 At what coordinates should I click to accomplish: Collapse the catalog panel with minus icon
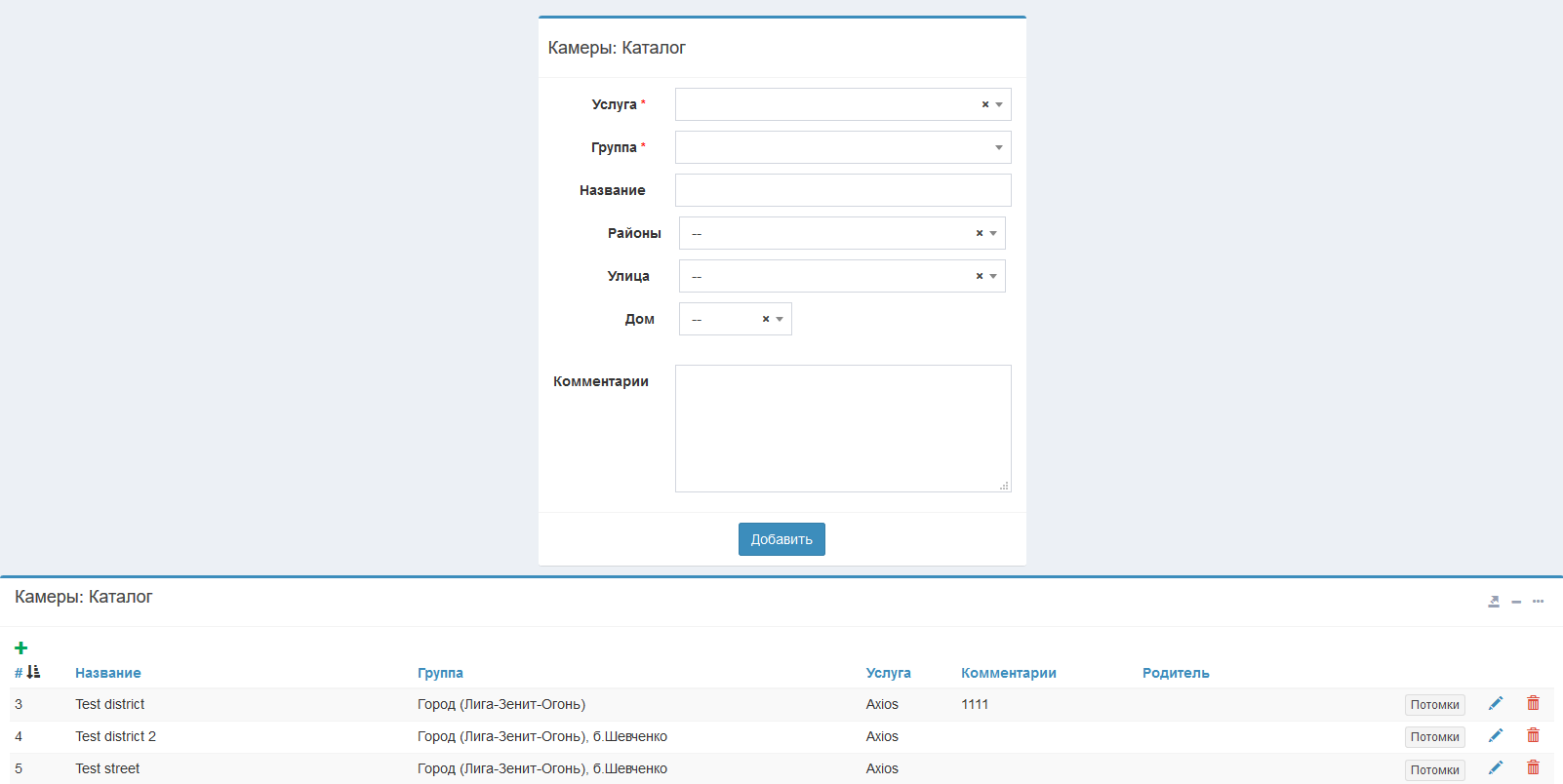1516,602
